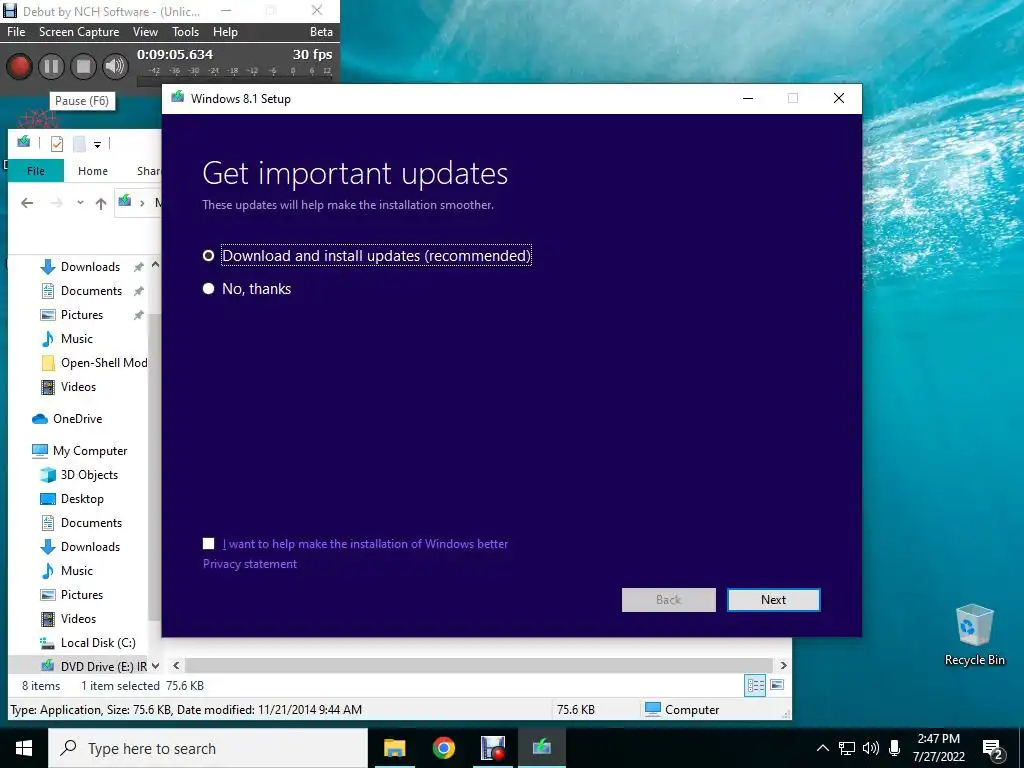
Task: Open the File menu in Debut
Action: click(x=16, y=32)
